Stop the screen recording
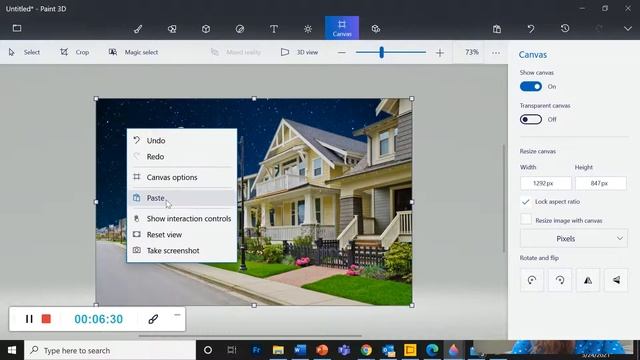Image resolution: width=640 pixels, height=360 pixels. click(x=46, y=319)
